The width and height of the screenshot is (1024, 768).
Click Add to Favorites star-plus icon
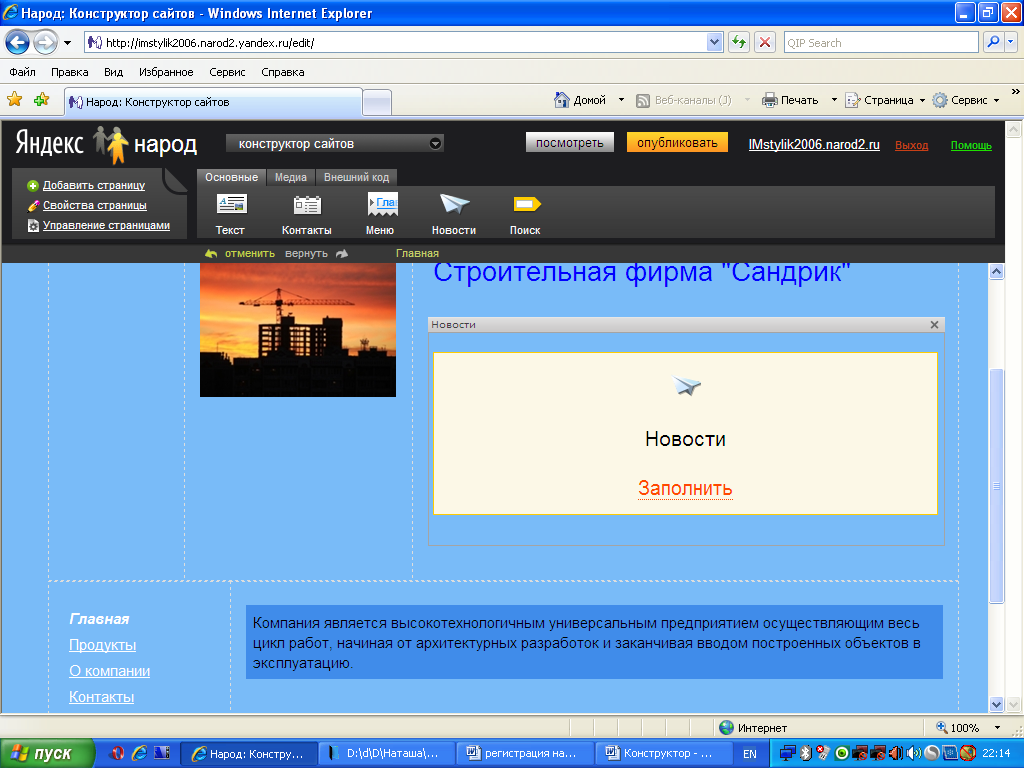coord(42,100)
